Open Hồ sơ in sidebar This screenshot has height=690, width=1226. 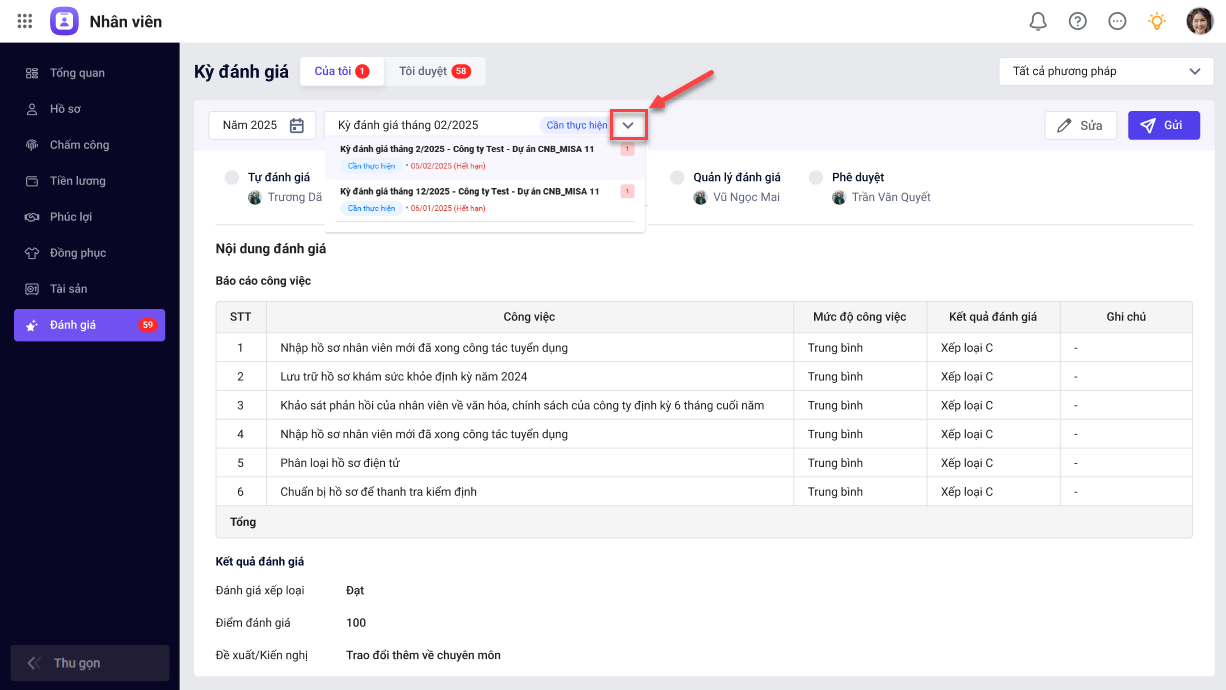pos(90,109)
